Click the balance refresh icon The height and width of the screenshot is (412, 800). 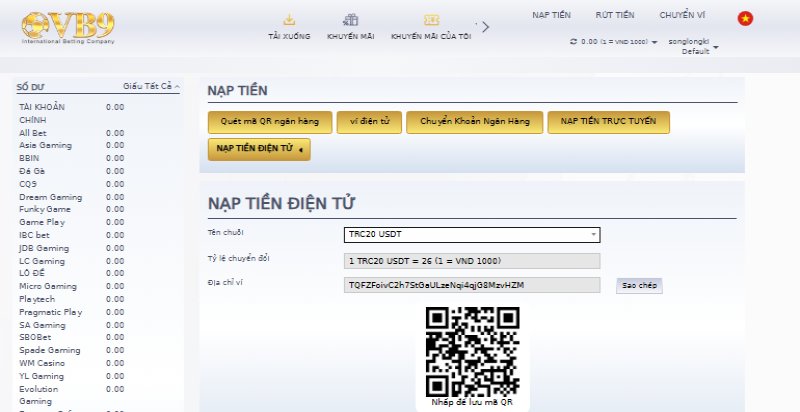[x=573, y=42]
